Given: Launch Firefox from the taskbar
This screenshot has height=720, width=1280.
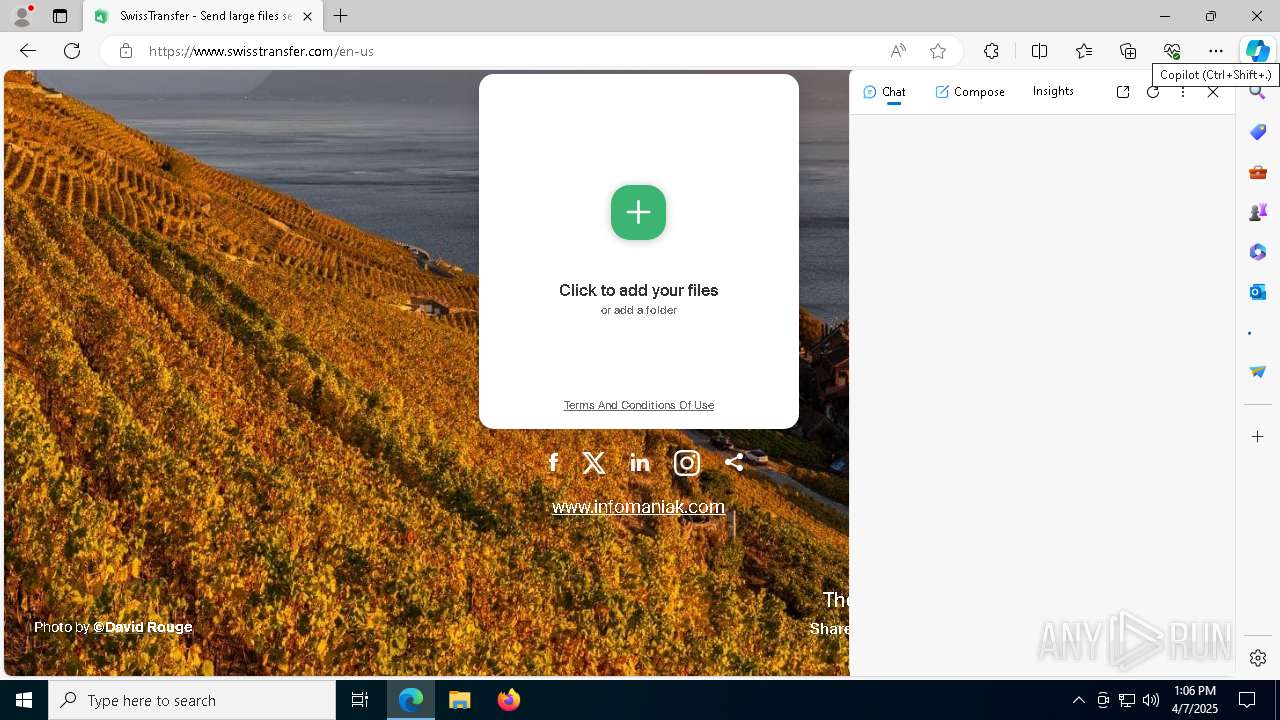Looking at the screenshot, I should pos(509,700).
